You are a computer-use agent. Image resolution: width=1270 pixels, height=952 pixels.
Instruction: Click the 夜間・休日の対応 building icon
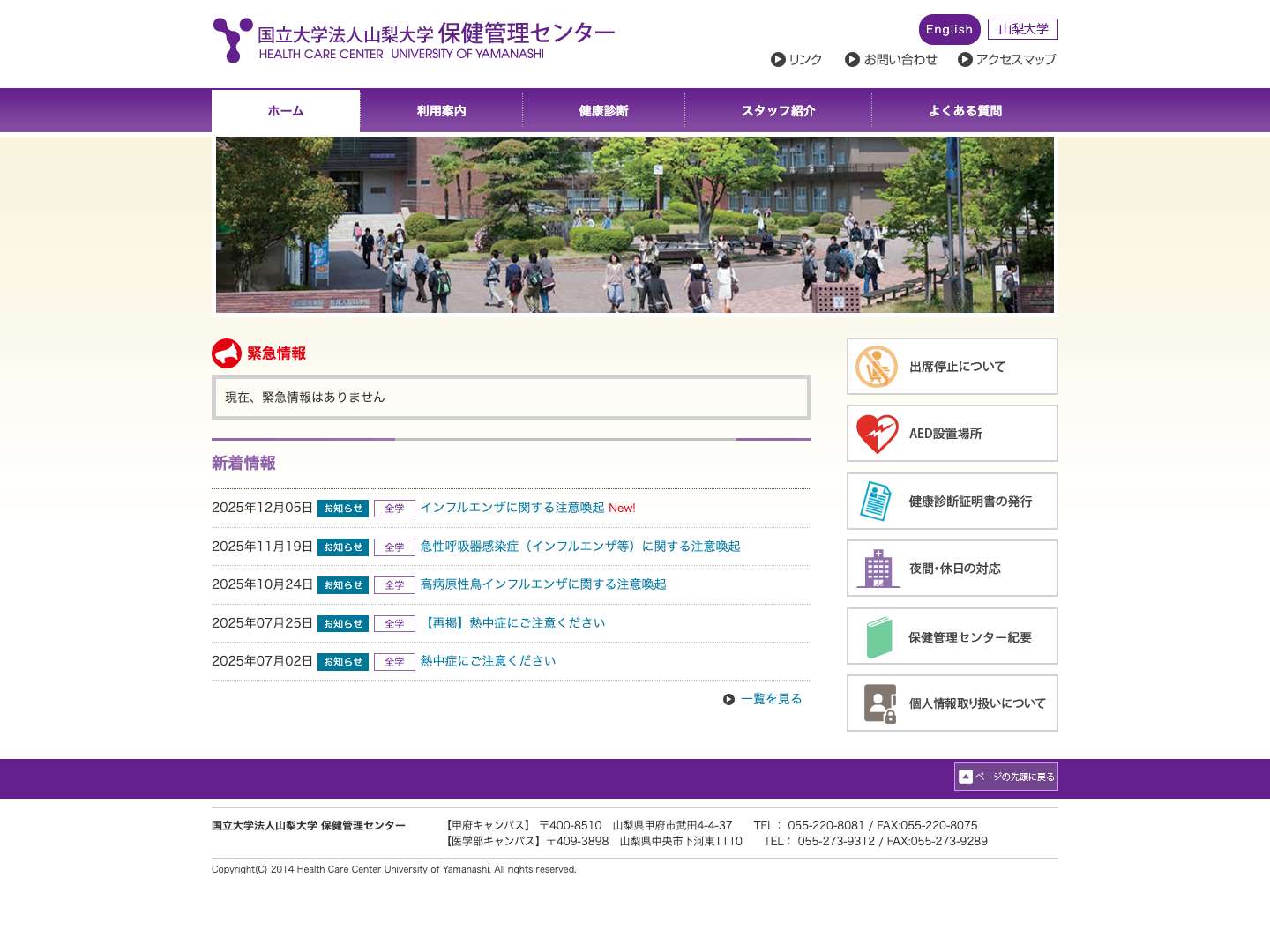[x=877, y=568]
